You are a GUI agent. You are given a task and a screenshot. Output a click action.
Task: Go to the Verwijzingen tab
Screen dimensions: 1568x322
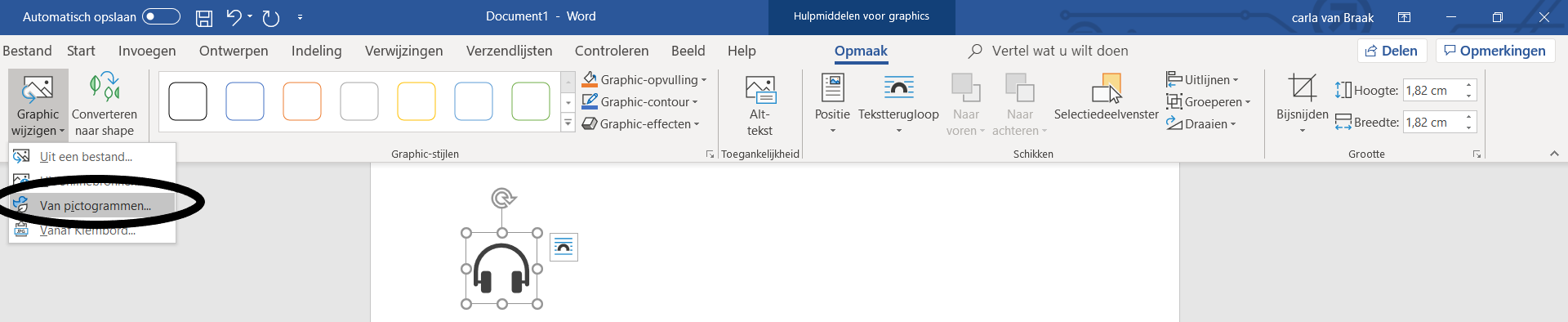pos(404,51)
